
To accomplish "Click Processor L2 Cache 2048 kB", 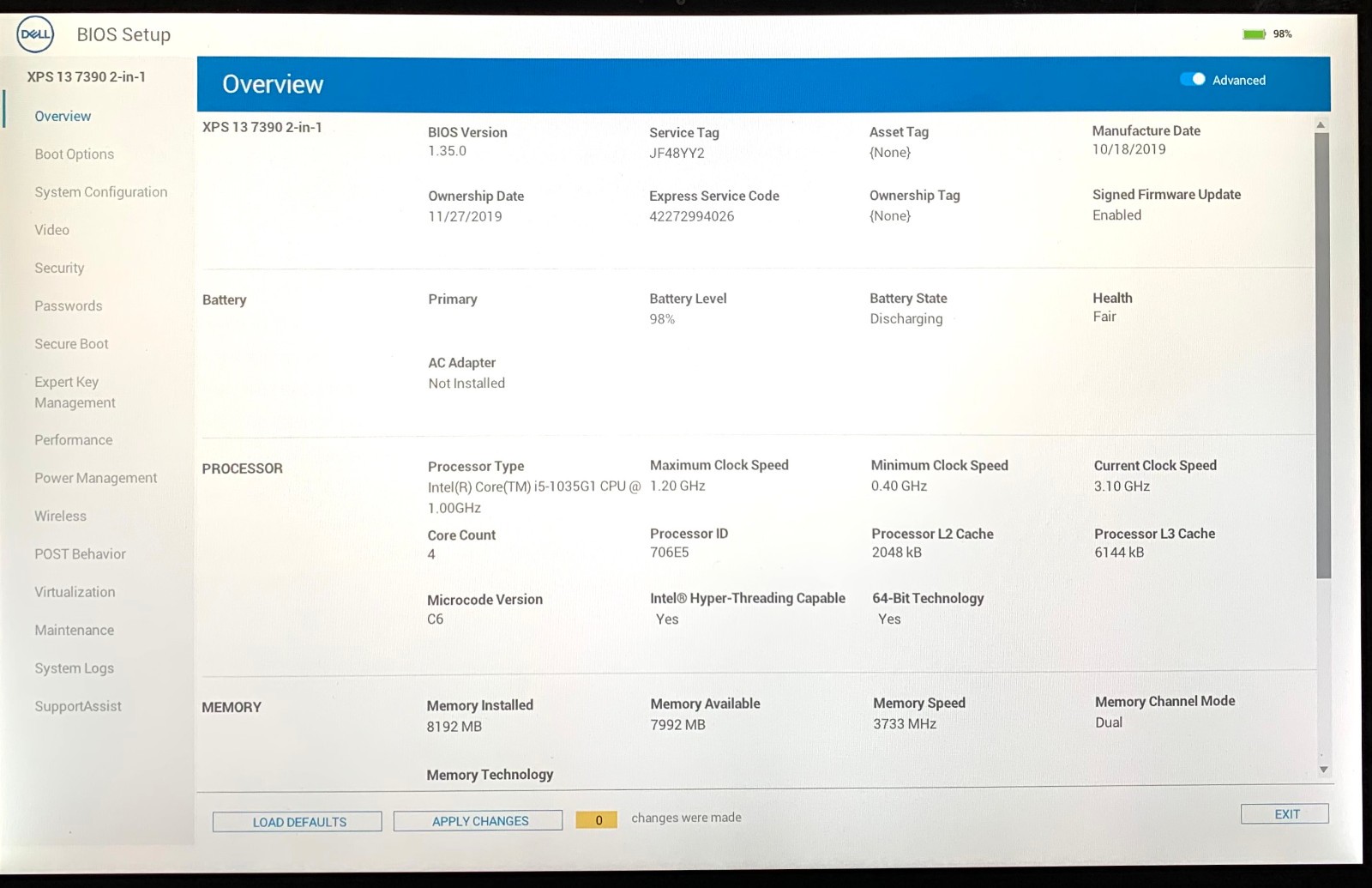I will (x=896, y=553).
